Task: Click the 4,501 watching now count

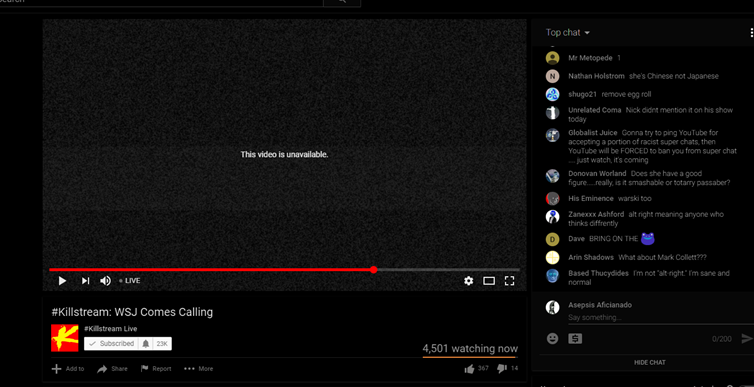Action: pyautogui.click(x=470, y=349)
